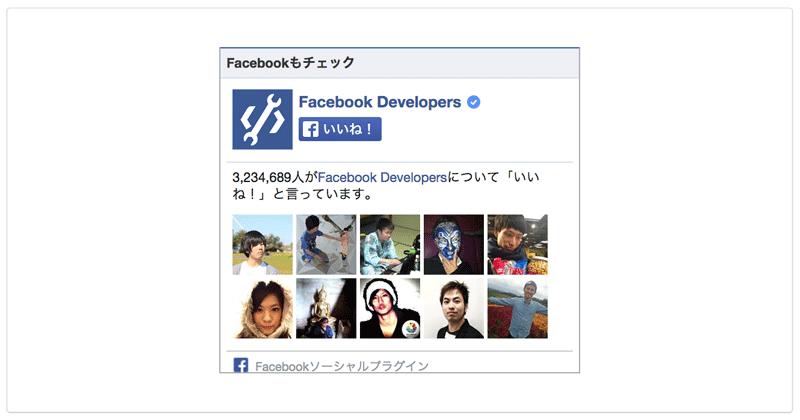Screen dimensions: 800x420
Task: Select the Facebookもチェック header text
Action: (x=290, y=63)
